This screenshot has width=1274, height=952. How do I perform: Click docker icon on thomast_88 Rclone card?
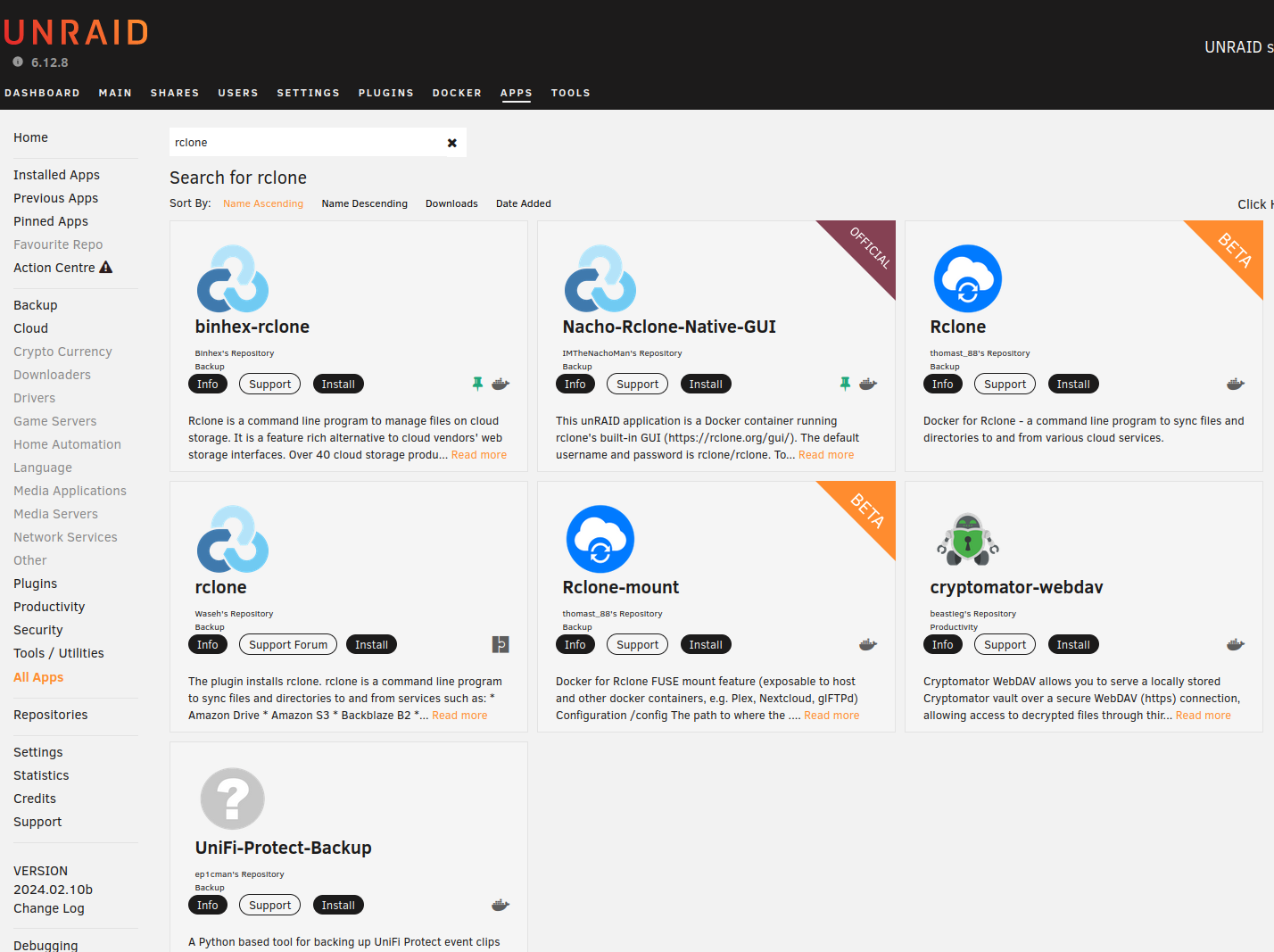1236,384
